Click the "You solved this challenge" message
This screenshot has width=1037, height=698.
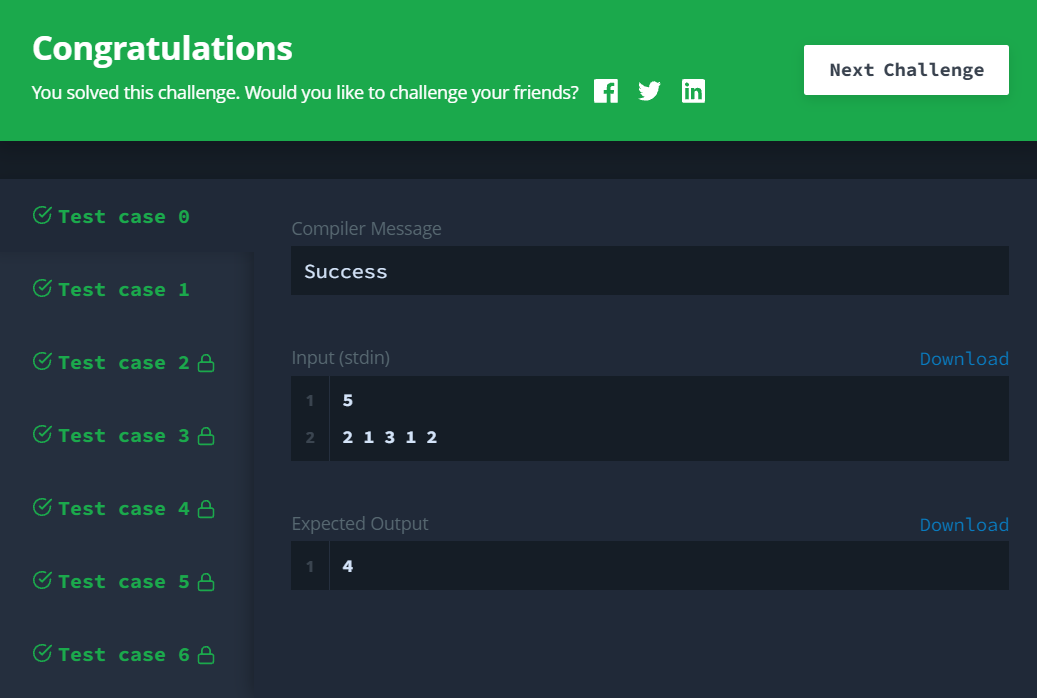(305, 92)
